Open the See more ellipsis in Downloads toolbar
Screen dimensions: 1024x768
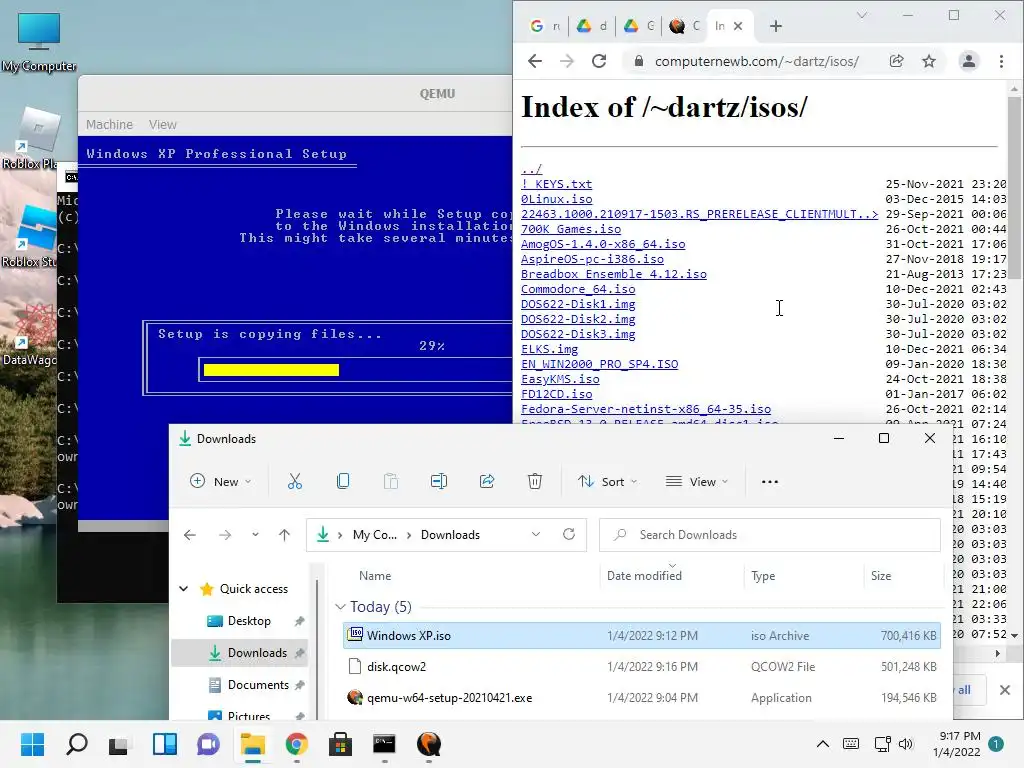click(770, 482)
